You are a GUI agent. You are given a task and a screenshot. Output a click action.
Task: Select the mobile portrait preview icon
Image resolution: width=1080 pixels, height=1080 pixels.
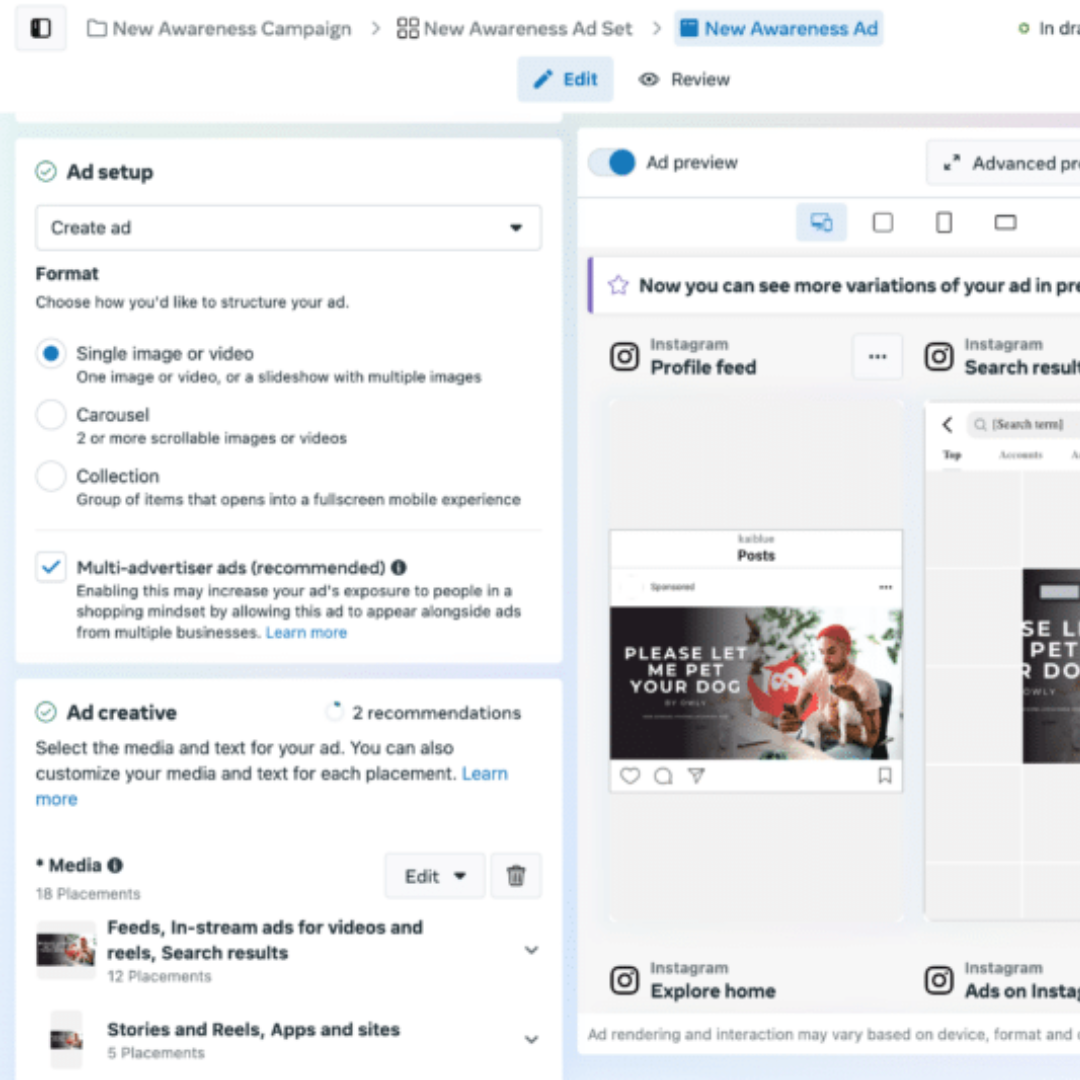click(943, 223)
